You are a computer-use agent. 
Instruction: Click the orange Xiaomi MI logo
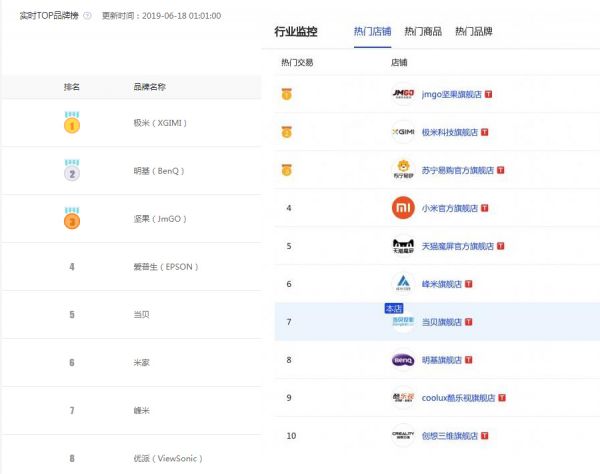tap(403, 208)
